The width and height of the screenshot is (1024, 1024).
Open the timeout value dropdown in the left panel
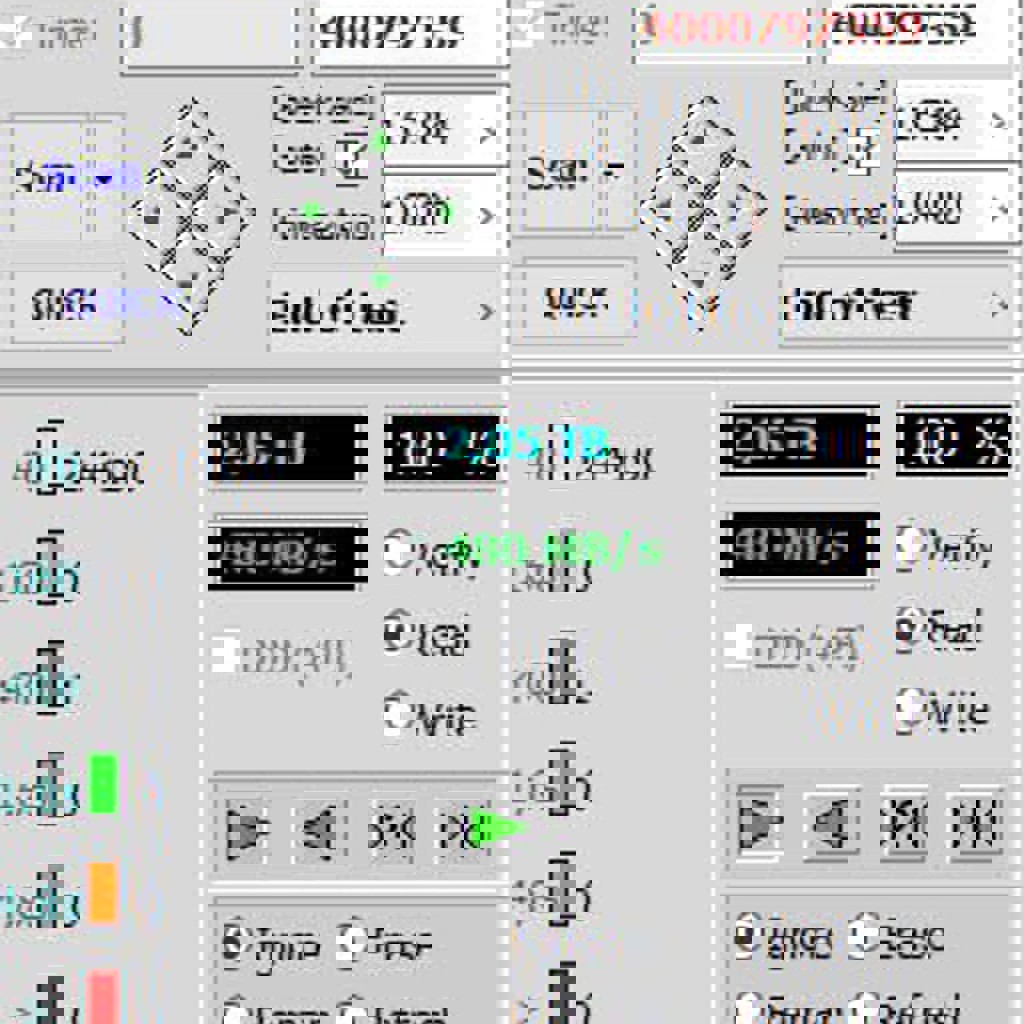tap(486, 214)
